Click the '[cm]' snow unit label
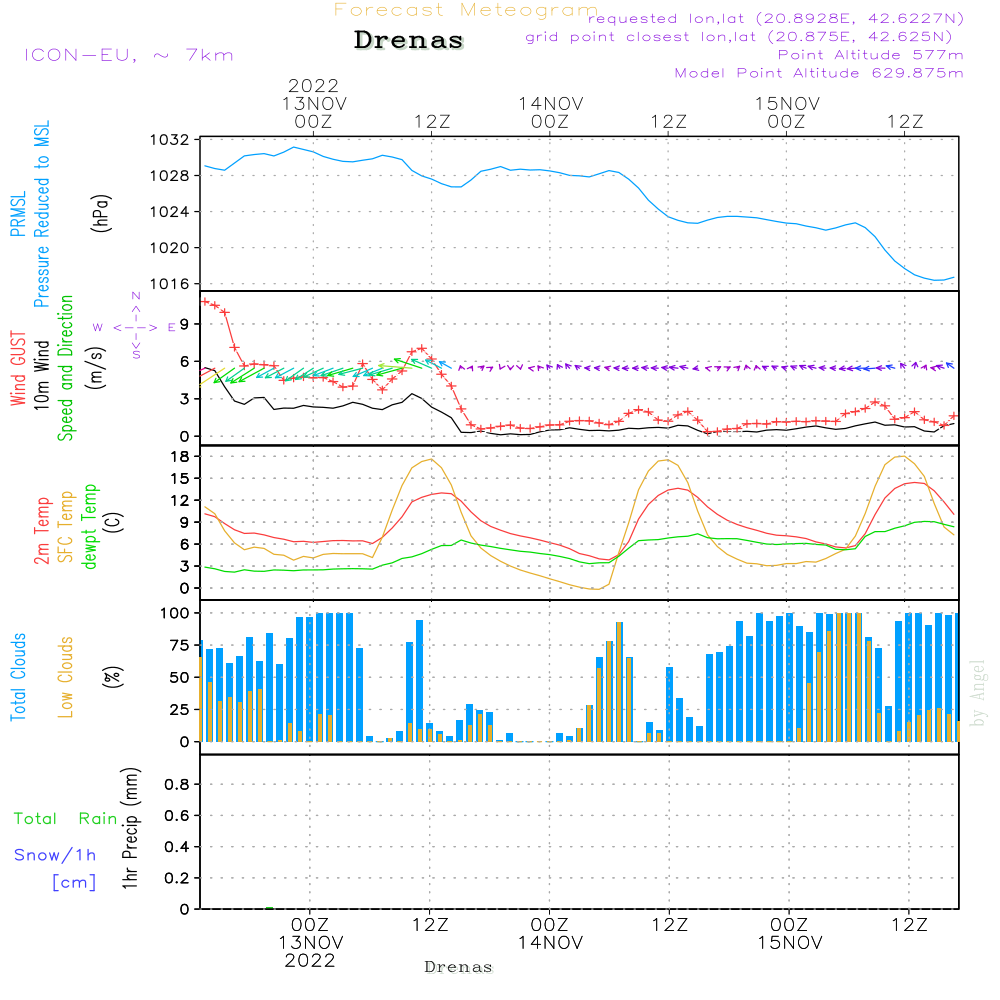 tap(74, 883)
